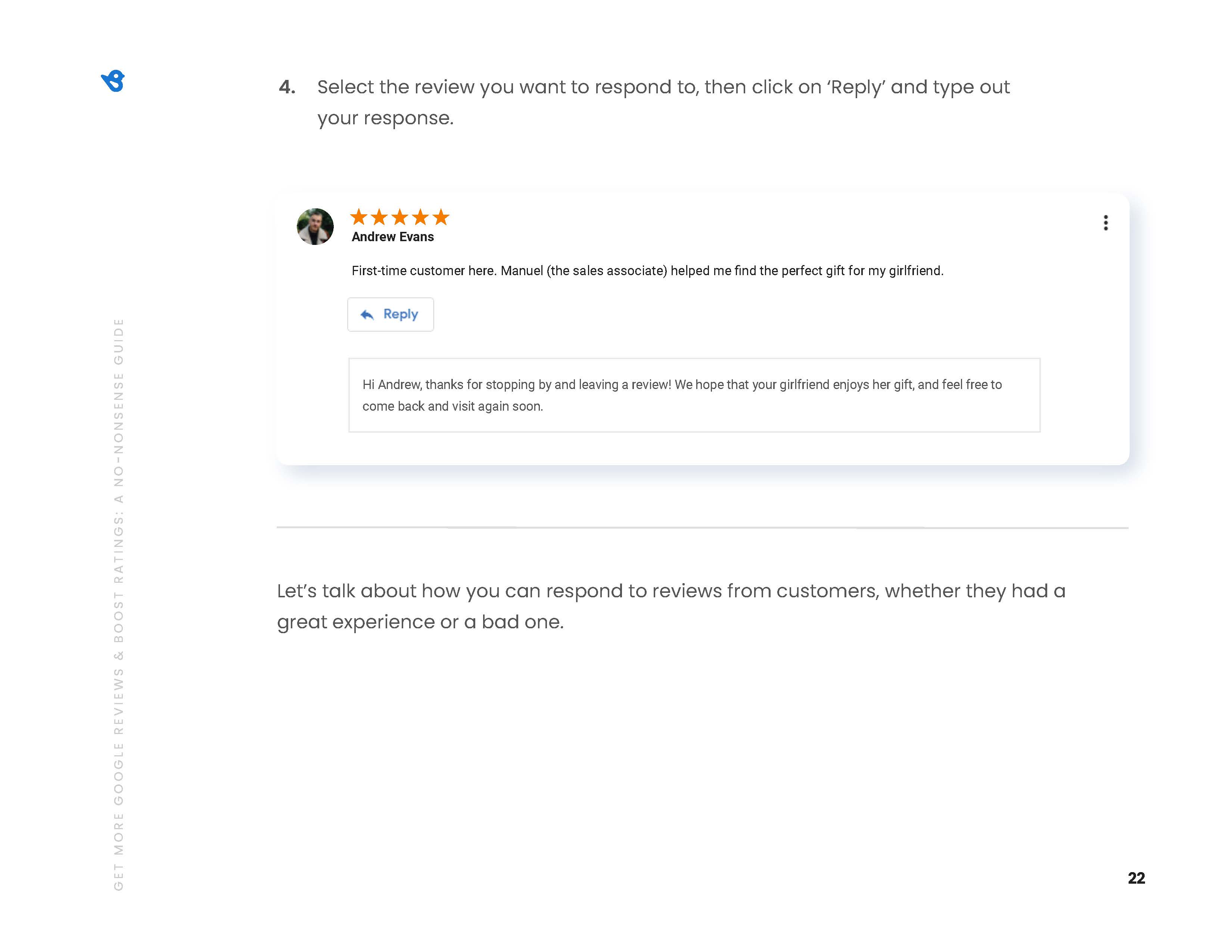The image size is (1232, 952).
Task: Click the paragraph starting 'Let's talk about'
Action: point(671,606)
